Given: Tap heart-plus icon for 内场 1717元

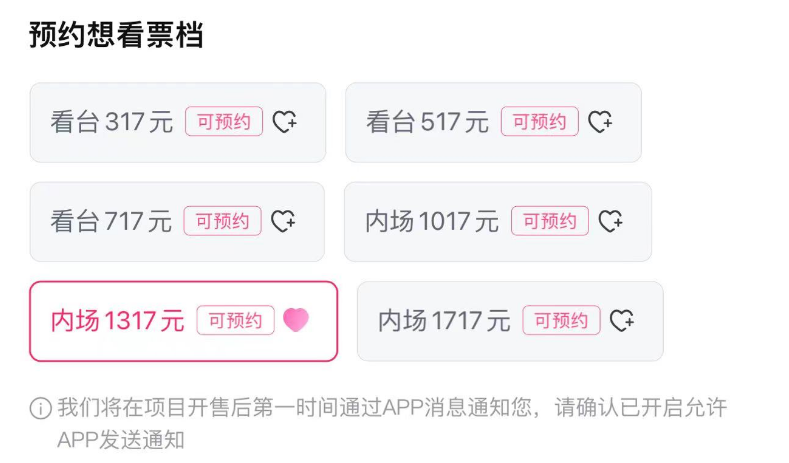Looking at the screenshot, I should point(622,320).
